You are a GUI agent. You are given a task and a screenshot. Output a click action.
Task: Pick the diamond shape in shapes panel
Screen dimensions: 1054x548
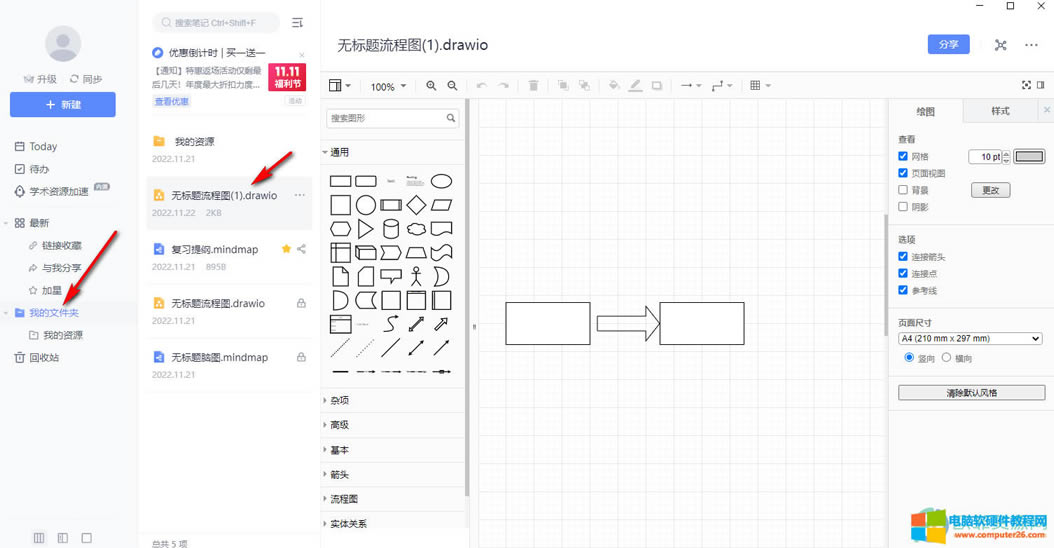416,205
